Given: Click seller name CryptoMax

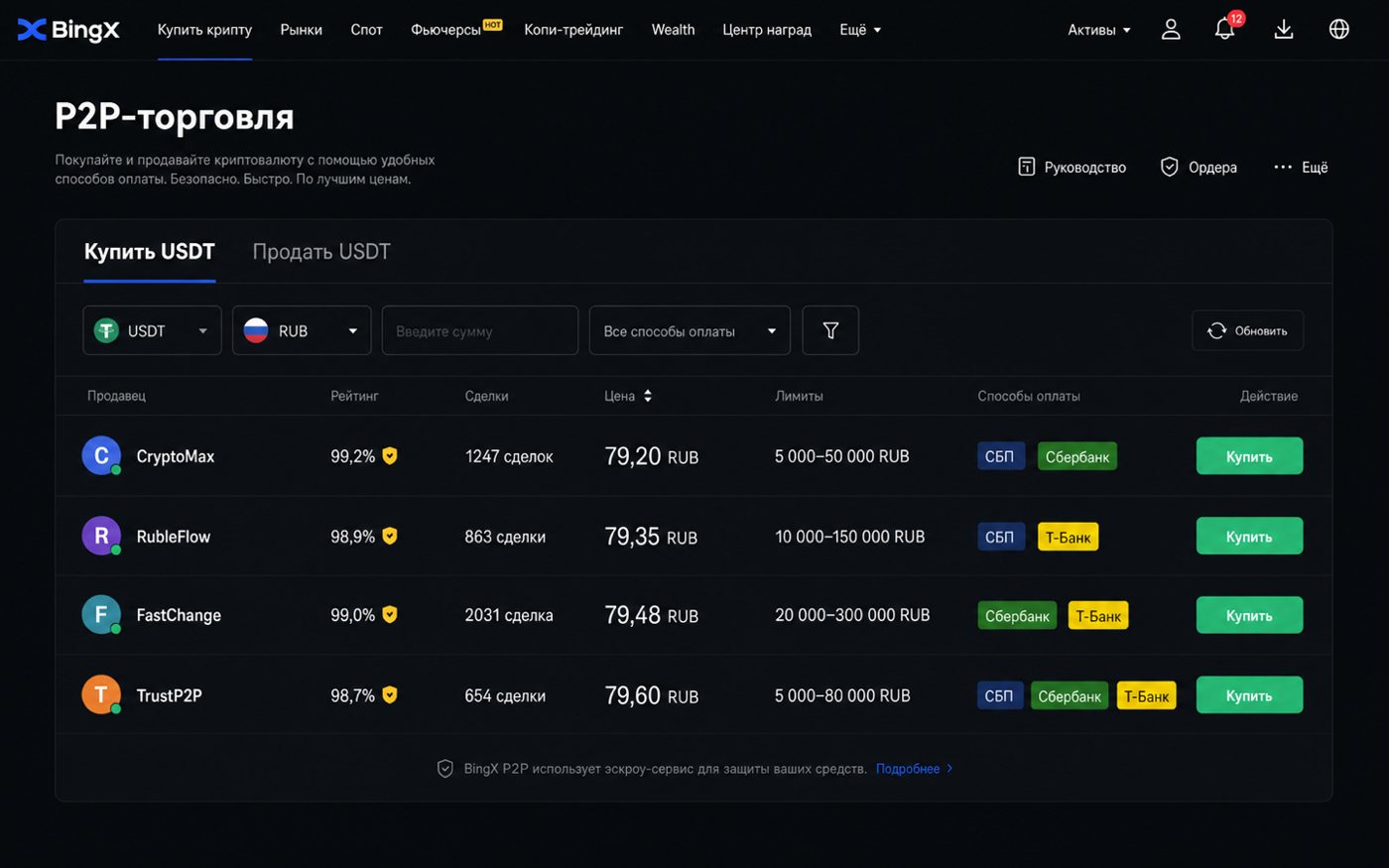Looking at the screenshot, I should 176,456.
